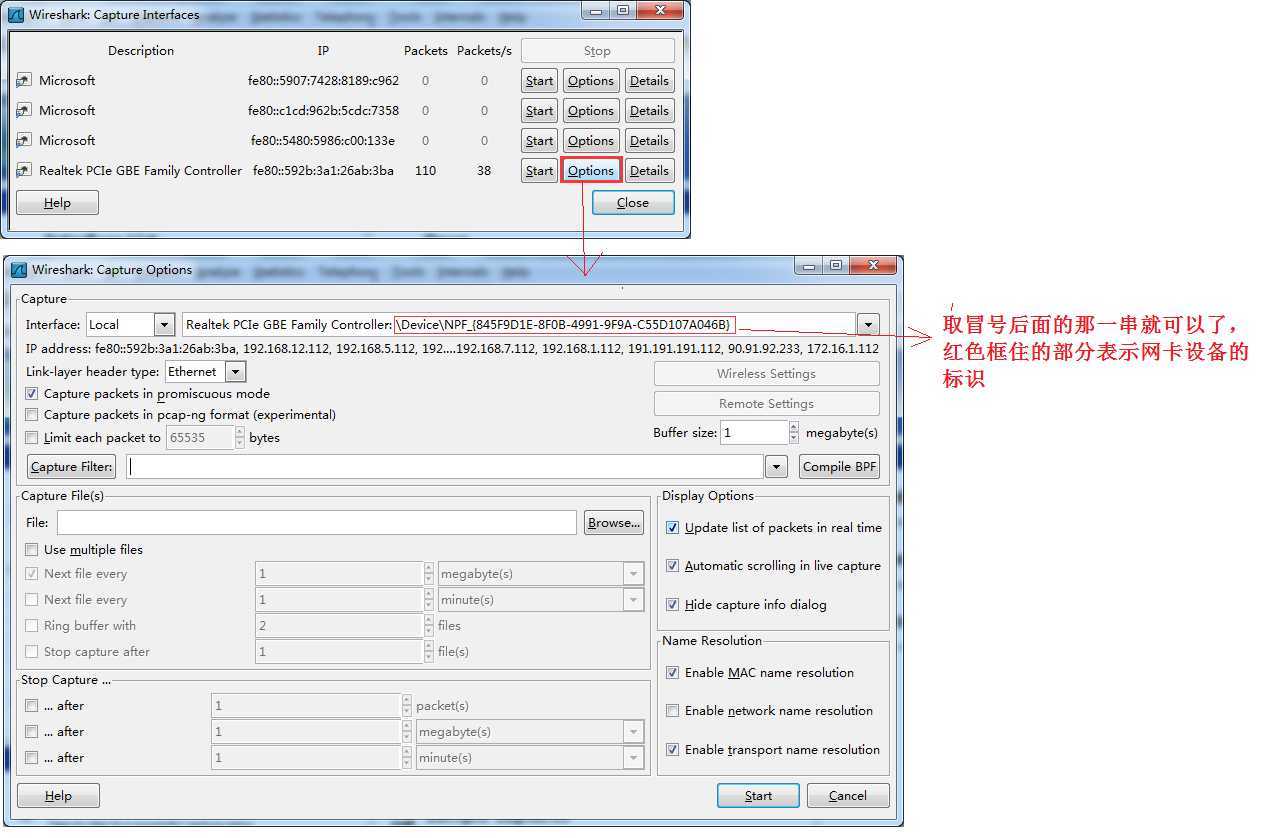Open the minute(s) unit dropdown for Next file every
Image resolution: width=1278 pixels, height=838 pixels.
pyautogui.click(x=633, y=600)
